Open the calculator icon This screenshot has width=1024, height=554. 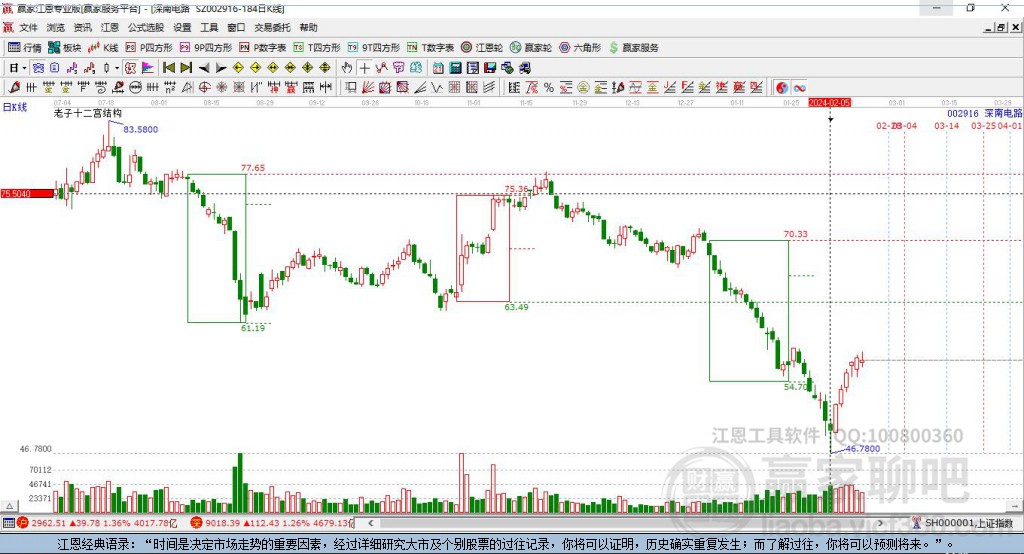456,68
